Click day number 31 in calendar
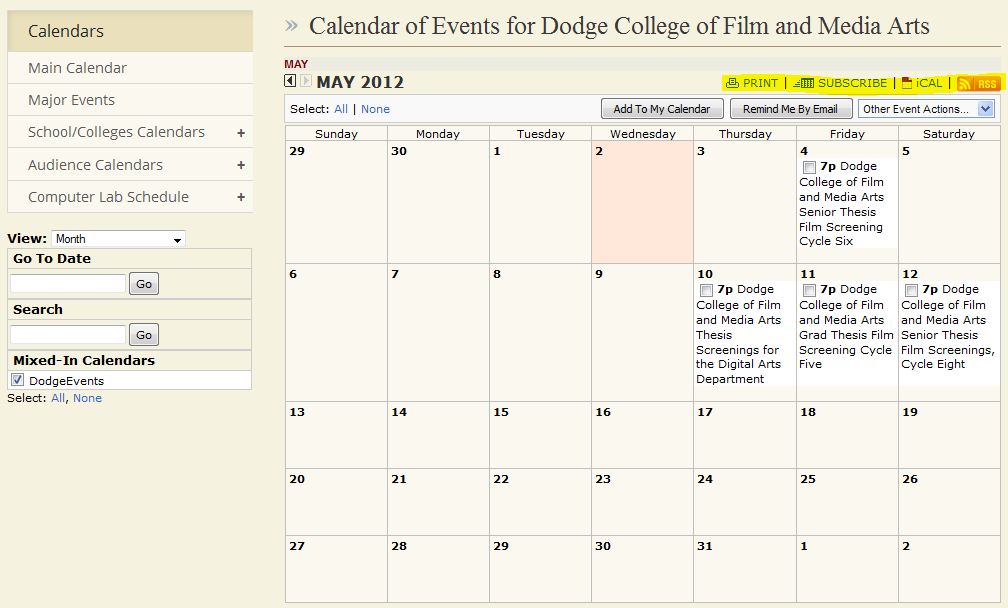The height and width of the screenshot is (608, 1008). 705,546
